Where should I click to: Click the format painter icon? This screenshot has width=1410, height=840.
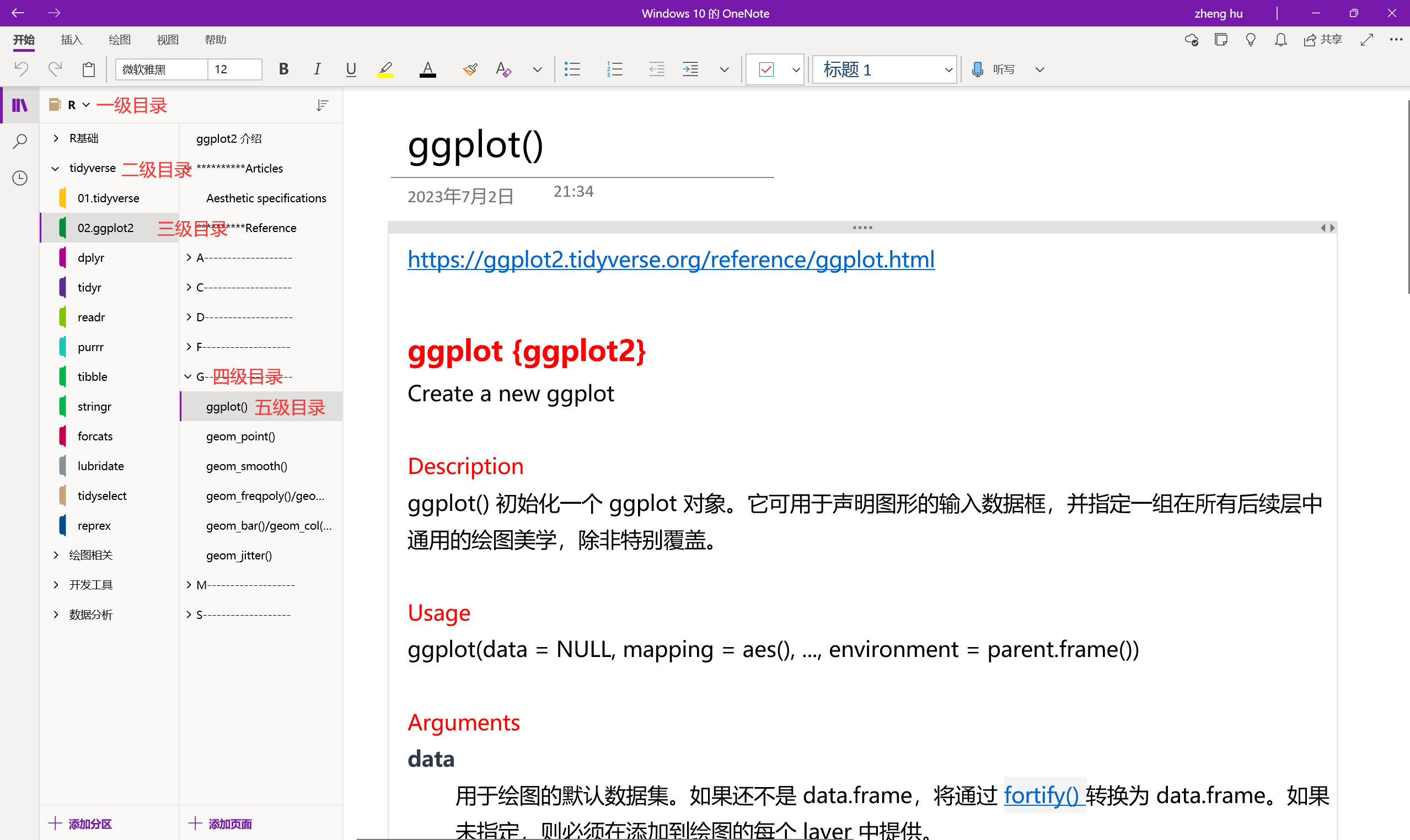pyautogui.click(x=469, y=69)
